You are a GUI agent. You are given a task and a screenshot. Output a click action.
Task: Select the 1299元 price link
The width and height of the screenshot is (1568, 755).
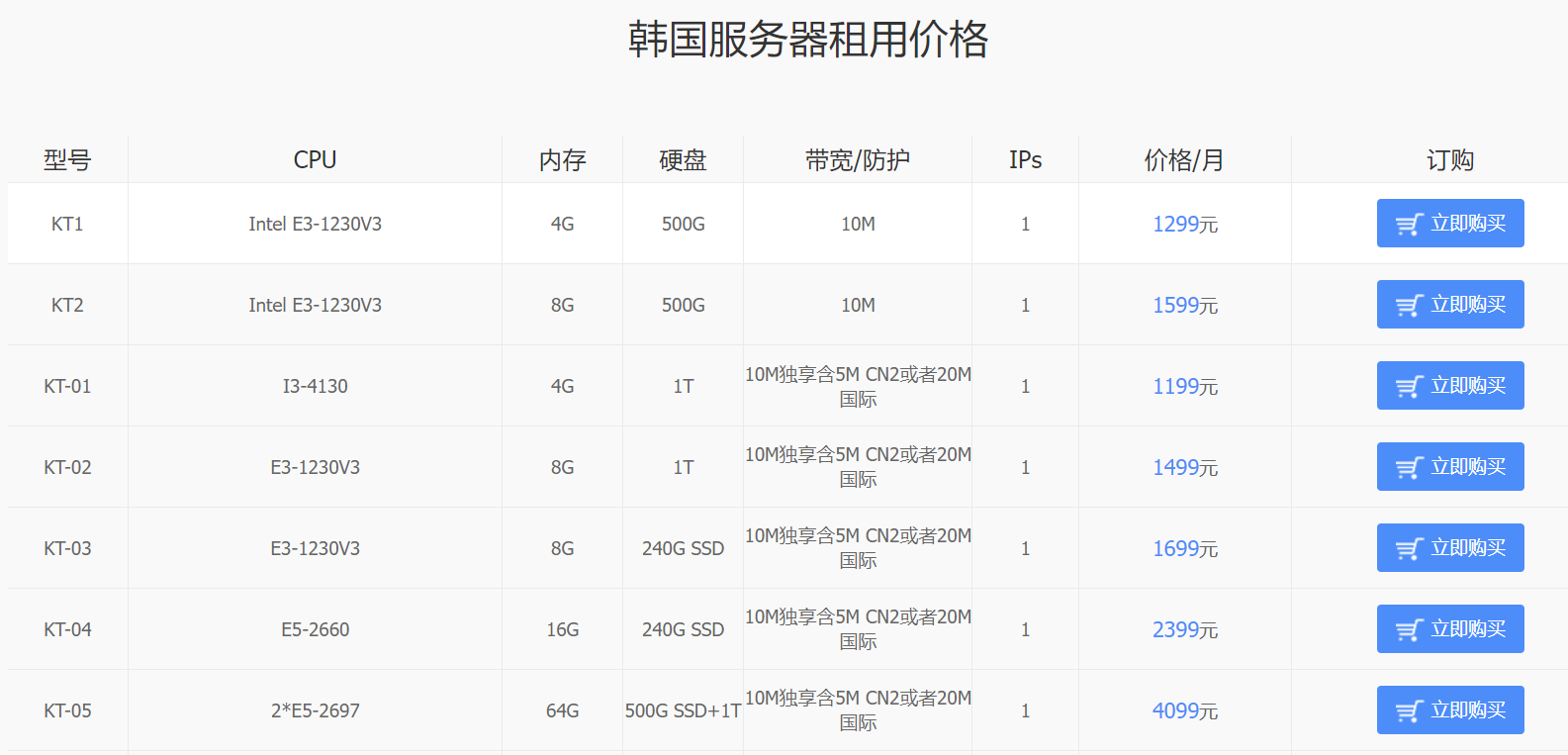point(1184,225)
